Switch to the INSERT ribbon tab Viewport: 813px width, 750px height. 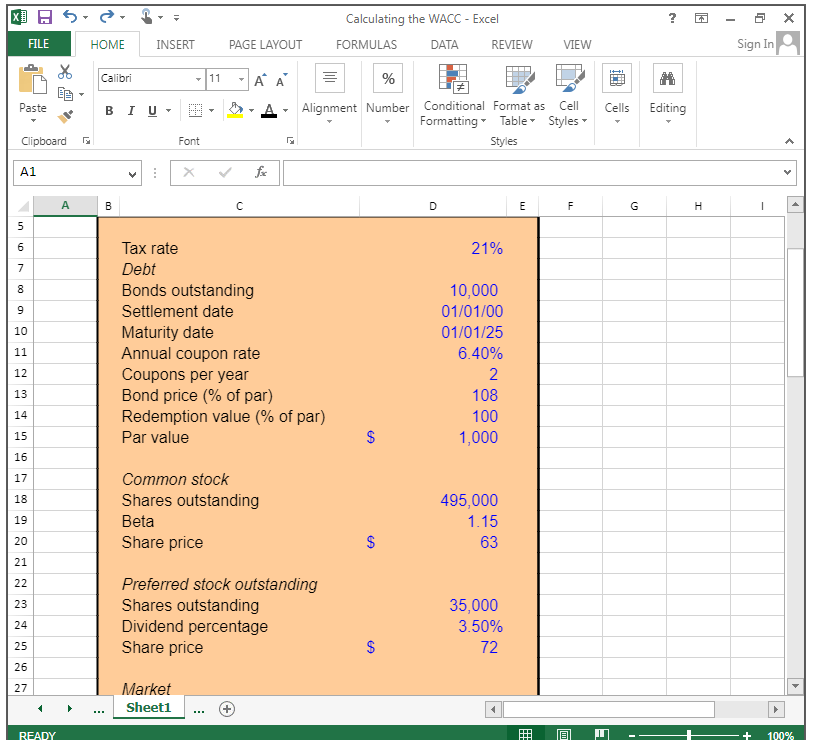point(175,45)
